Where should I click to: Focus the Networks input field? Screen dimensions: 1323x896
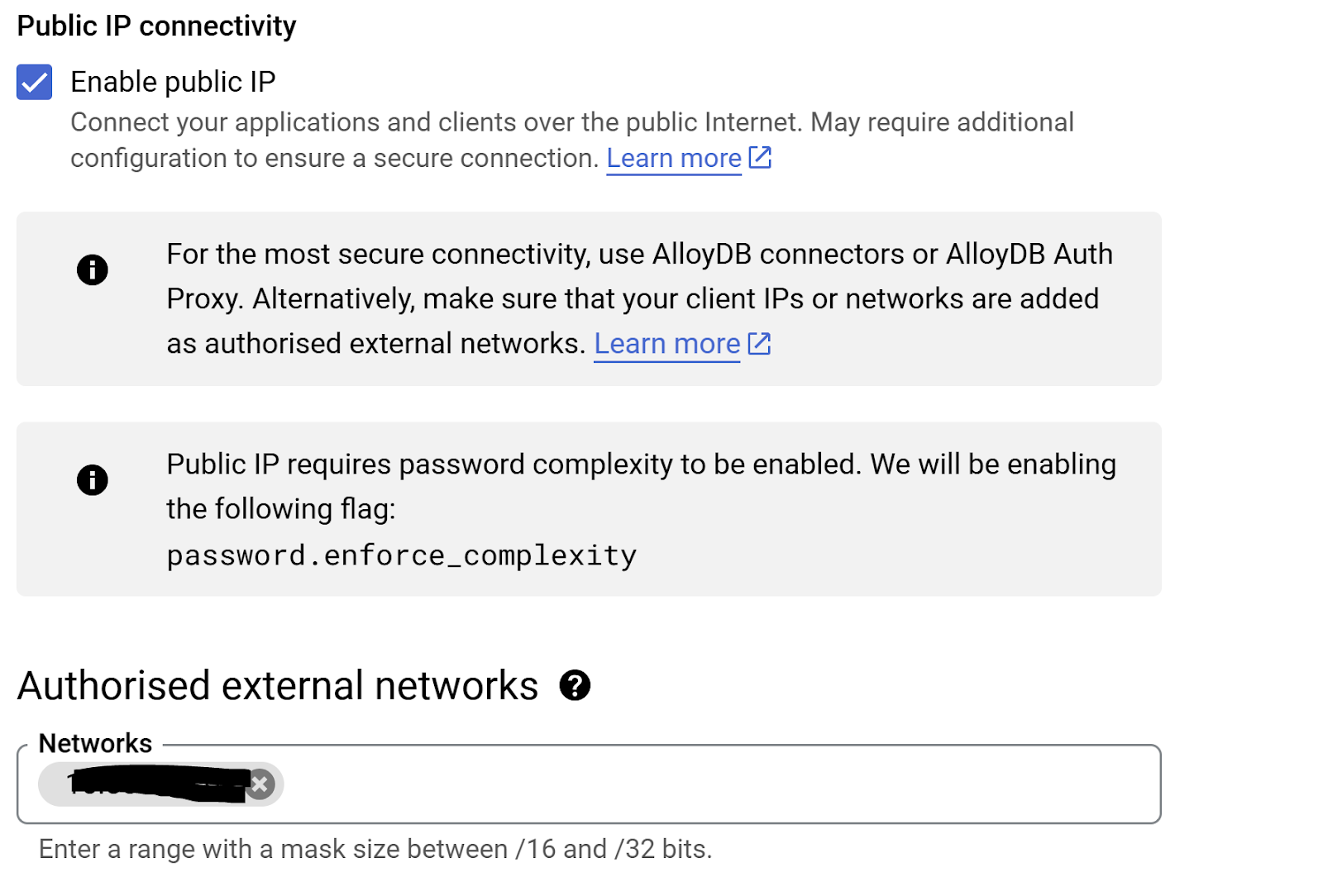pyautogui.click(x=711, y=784)
